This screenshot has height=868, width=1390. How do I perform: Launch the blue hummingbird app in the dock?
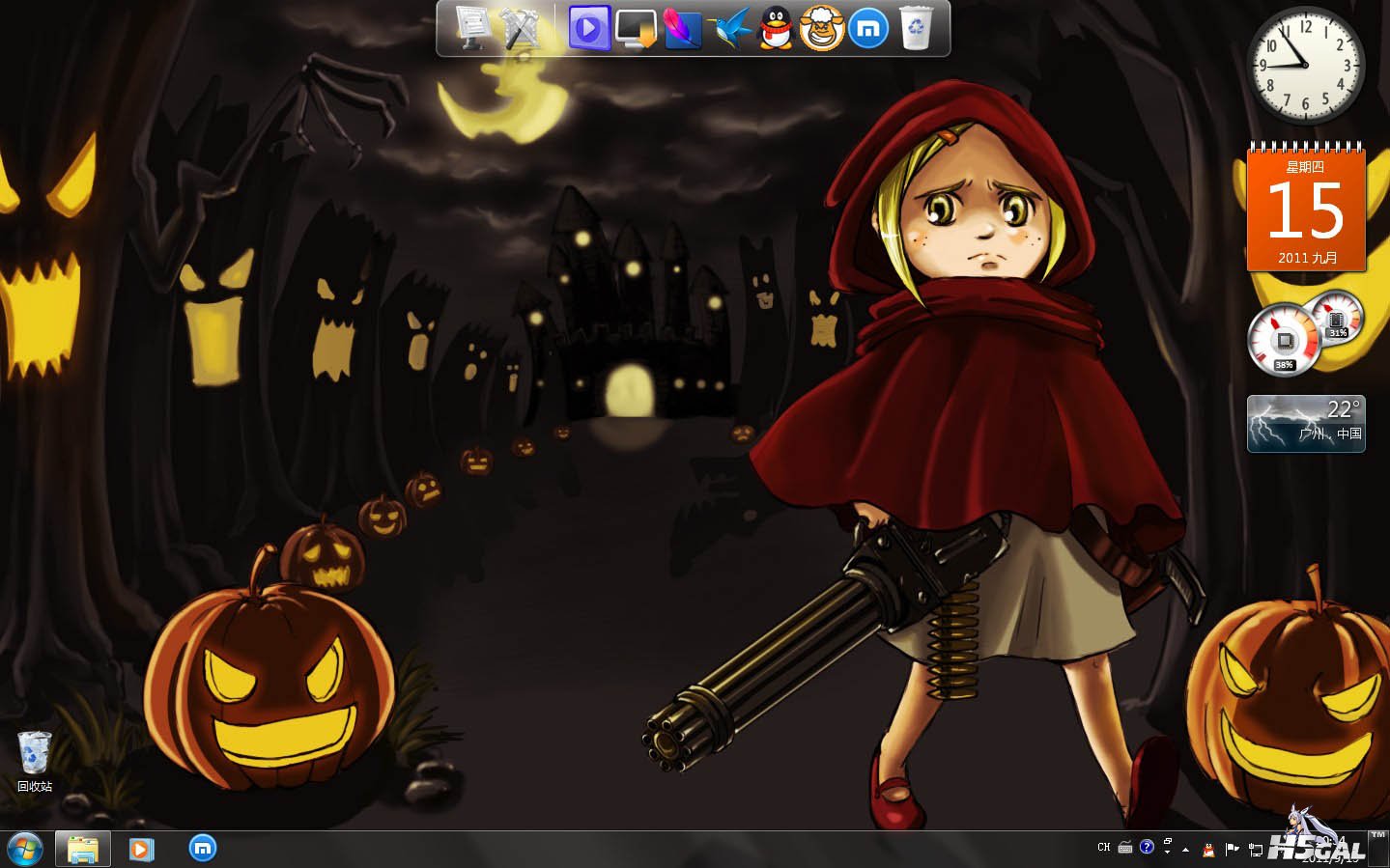[729, 28]
